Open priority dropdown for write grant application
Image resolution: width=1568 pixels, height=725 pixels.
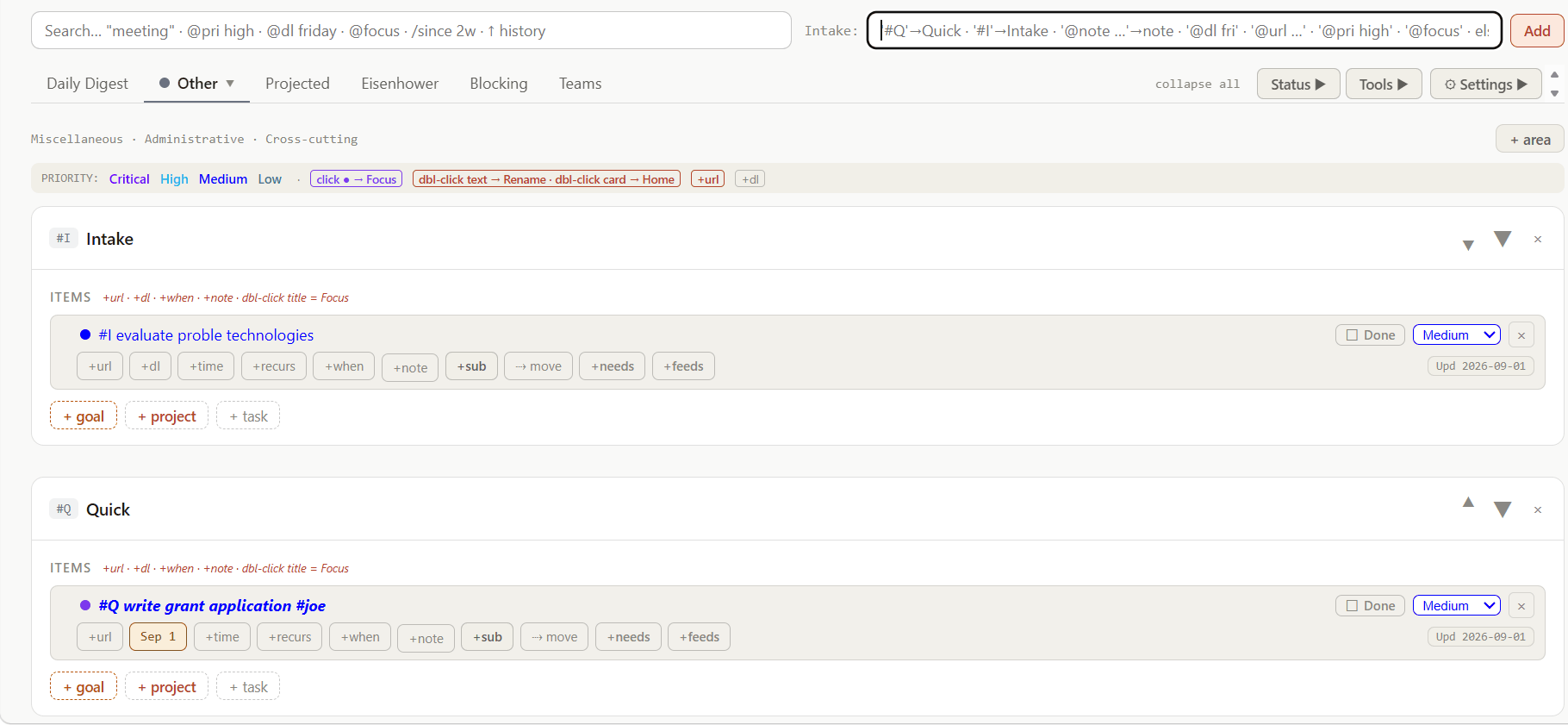[1457, 606]
